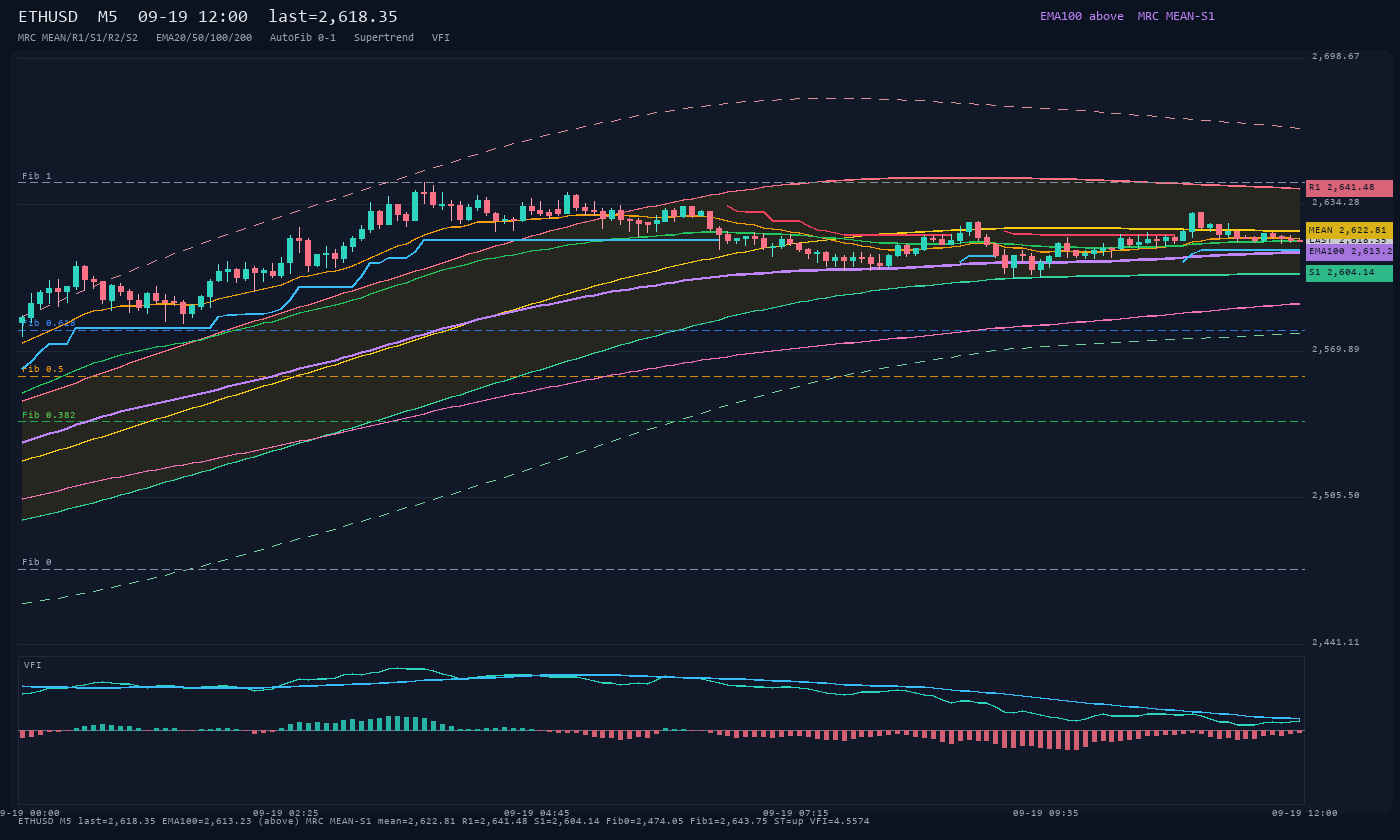Click the ETHUSD symbol title
This screenshot has width=1400, height=840.
(48, 16)
